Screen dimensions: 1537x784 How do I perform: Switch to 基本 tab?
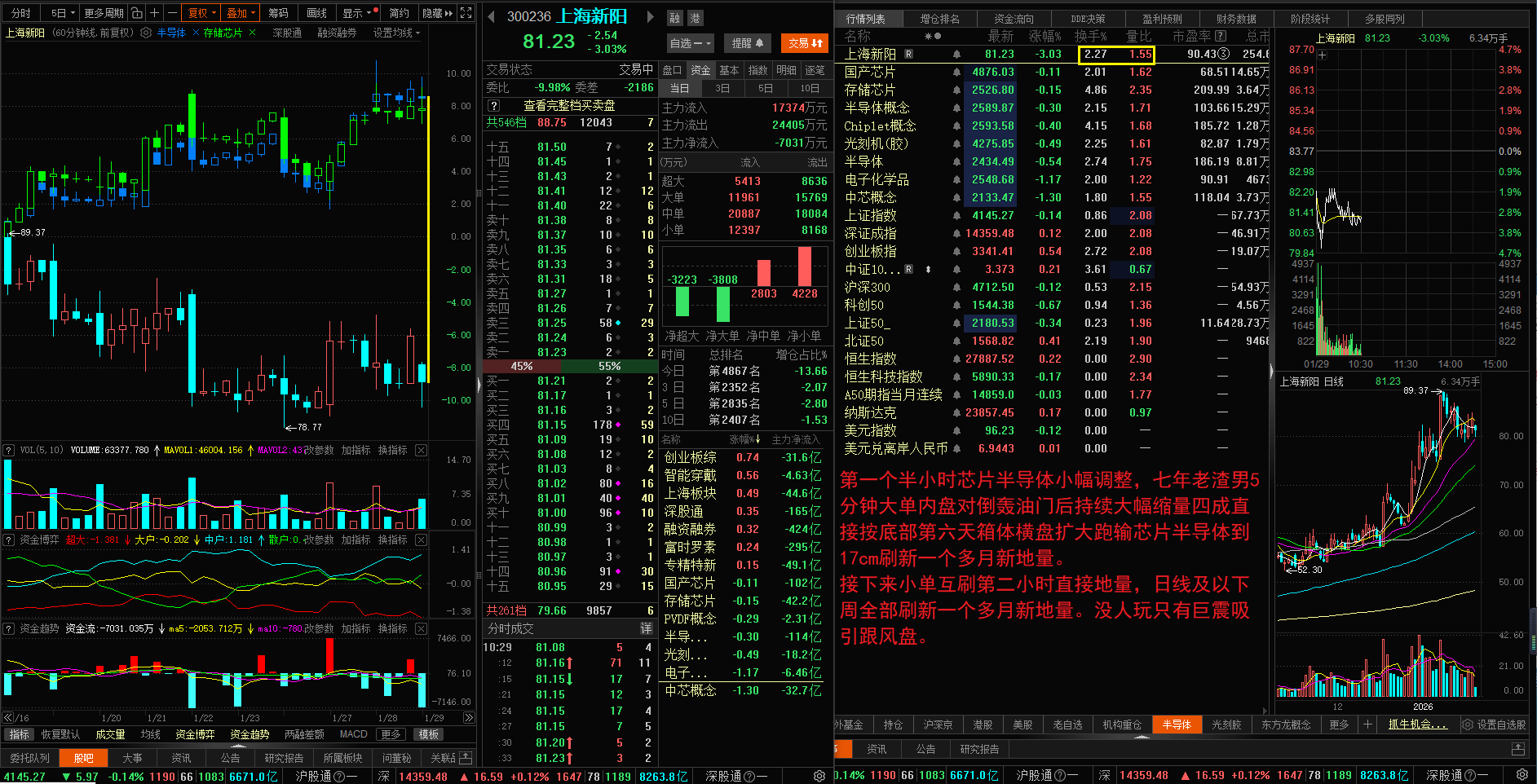pos(729,71)
